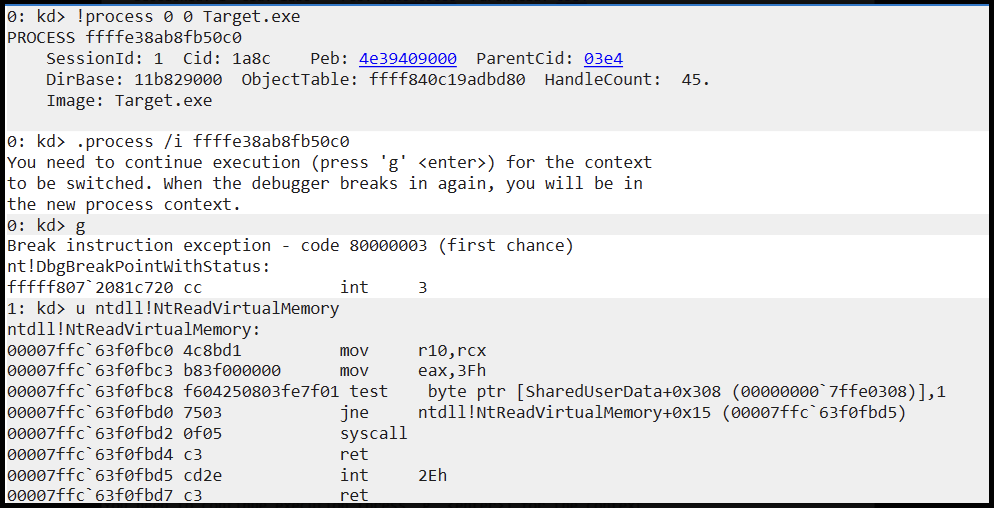Click the 'u ntdll!NtReadVirtualMemory' command line

173,308
